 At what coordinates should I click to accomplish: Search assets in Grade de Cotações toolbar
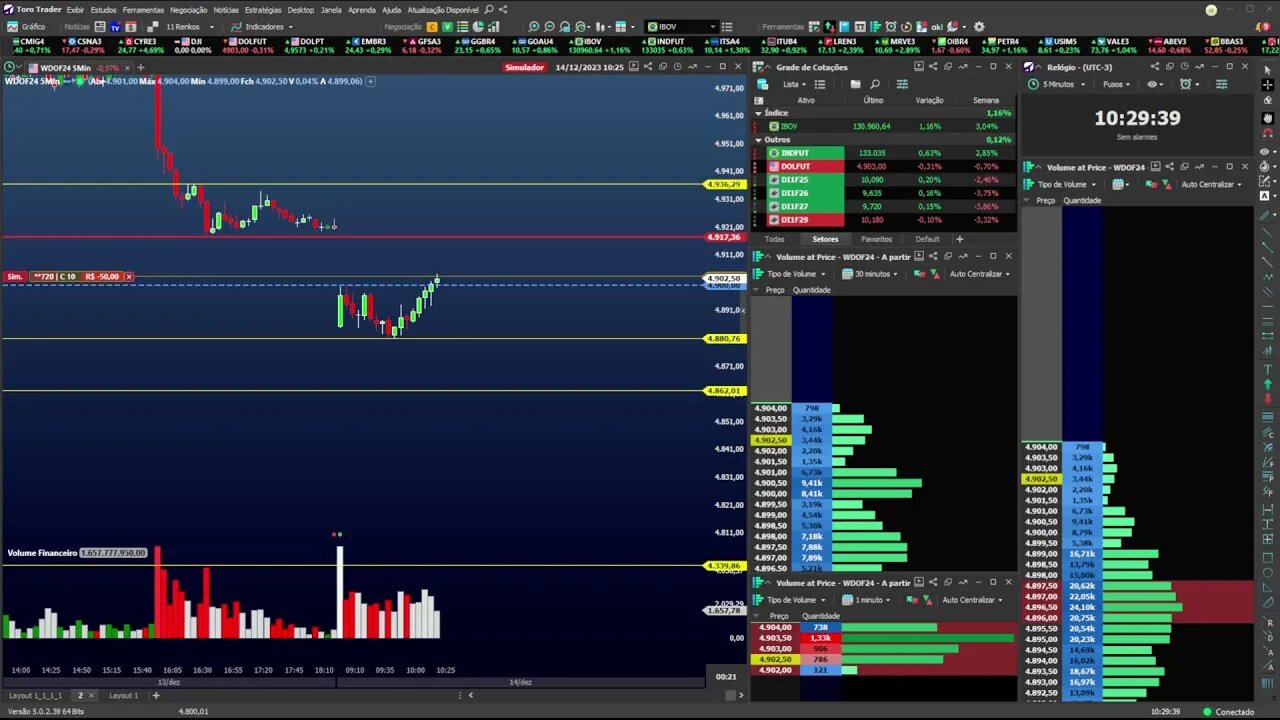click(x=875, y=84)
